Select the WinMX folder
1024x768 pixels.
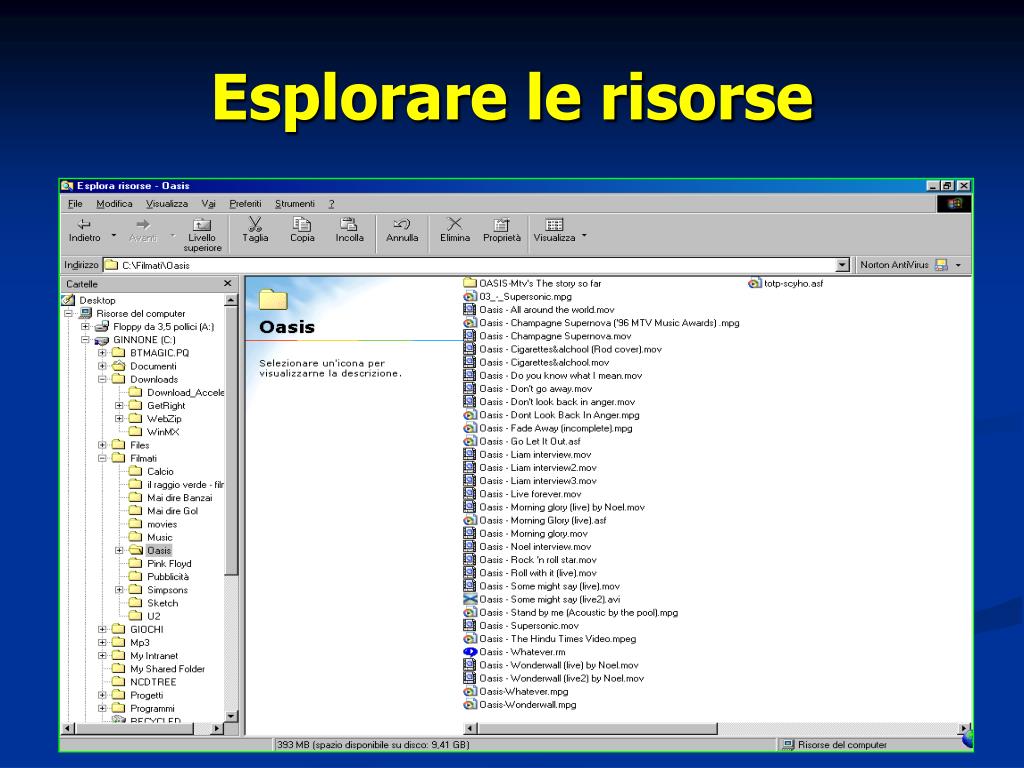coord(163,432)
